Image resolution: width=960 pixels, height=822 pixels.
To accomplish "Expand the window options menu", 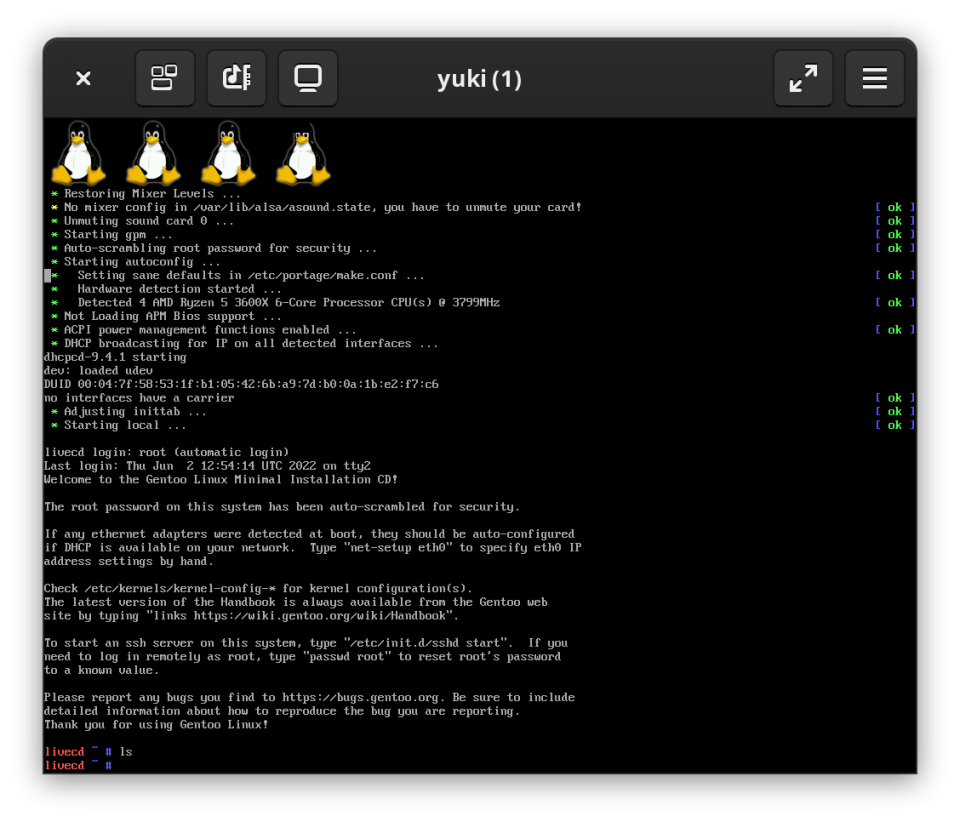I will click(875, 78).
